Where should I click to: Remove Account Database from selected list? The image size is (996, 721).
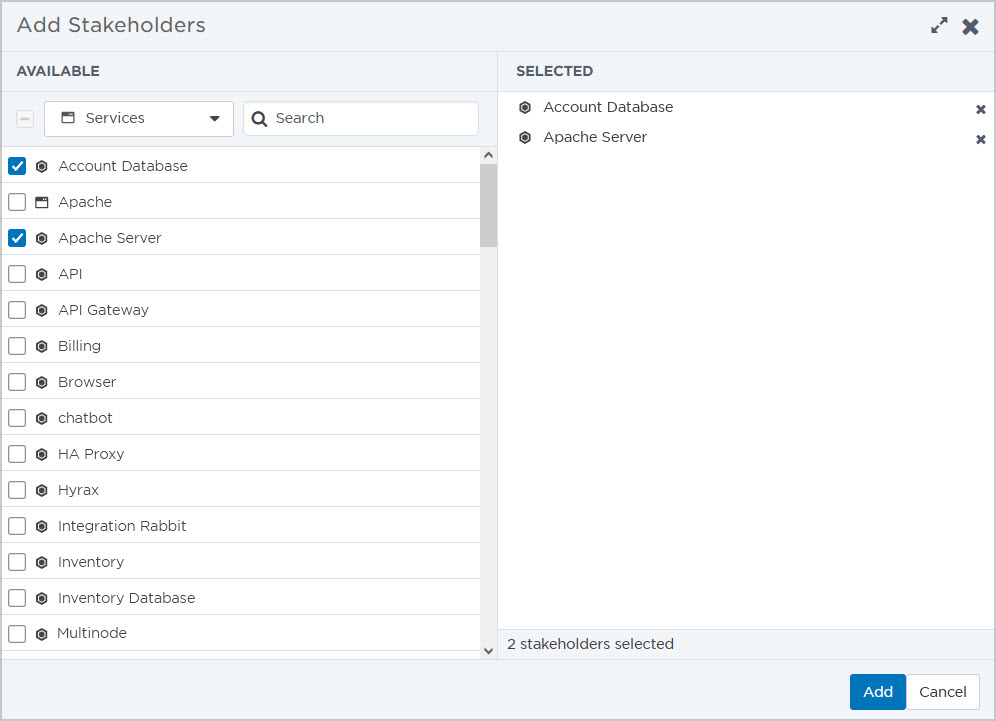(980, 109)
